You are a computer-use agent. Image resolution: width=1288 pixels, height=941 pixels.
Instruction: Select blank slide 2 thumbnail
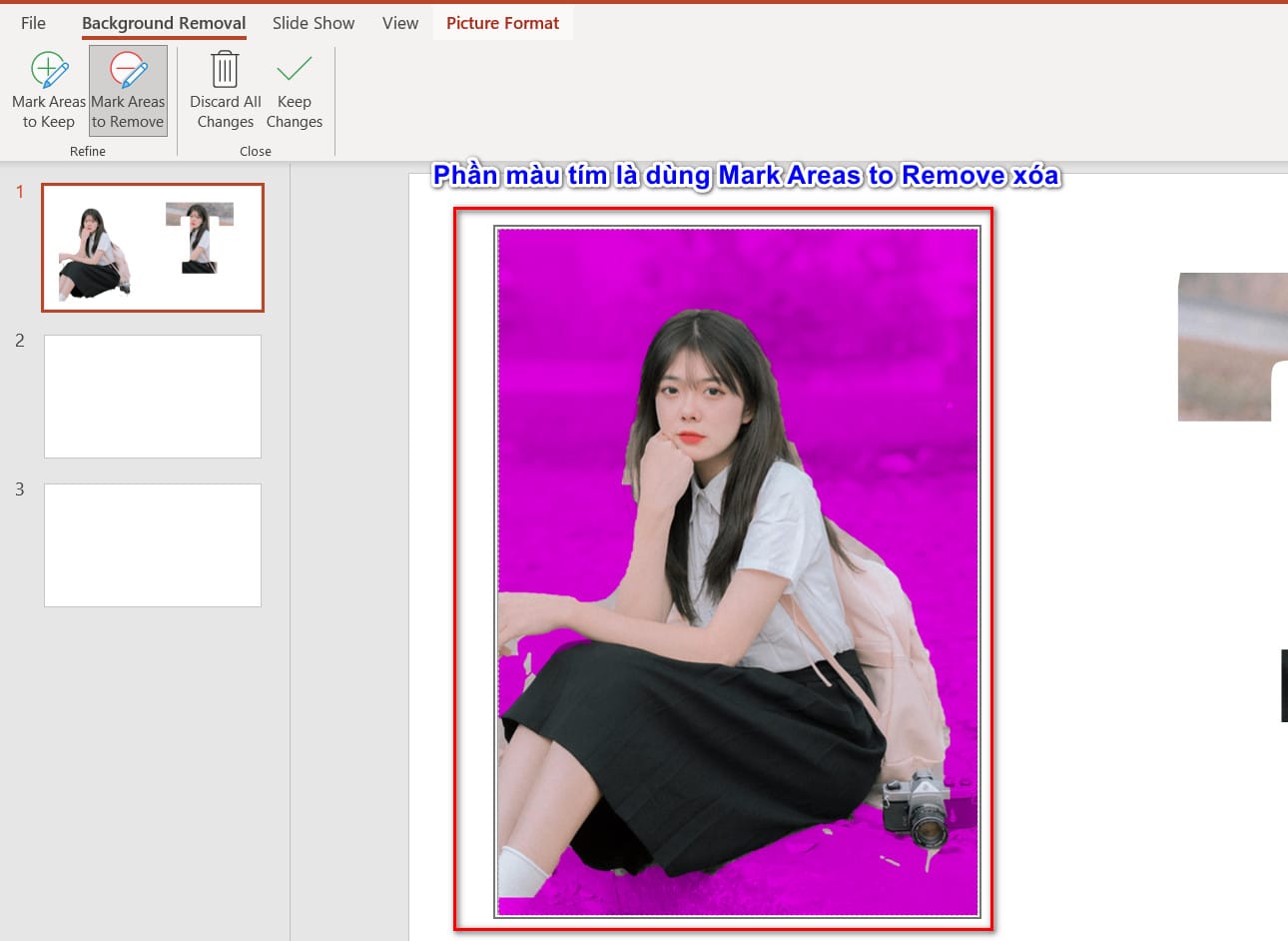pyautogui.click(x=153, y=397)
